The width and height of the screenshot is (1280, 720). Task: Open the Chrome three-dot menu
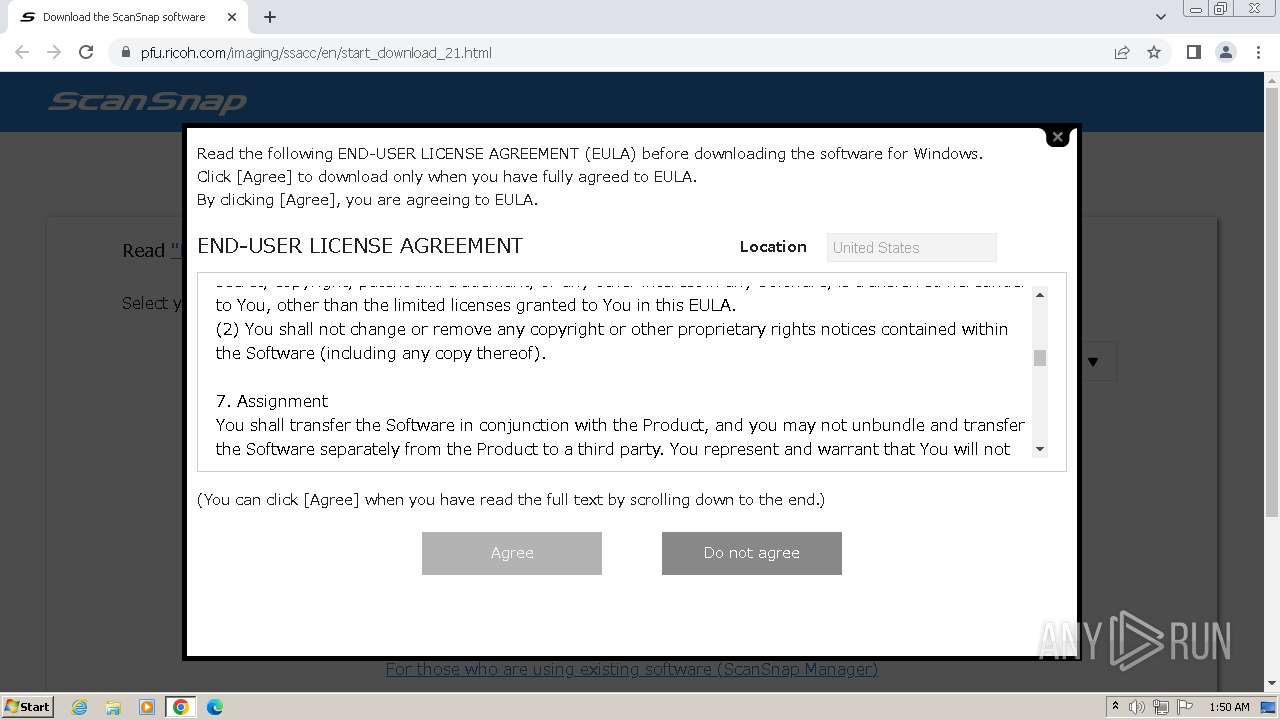click(x=1258, y=52)
